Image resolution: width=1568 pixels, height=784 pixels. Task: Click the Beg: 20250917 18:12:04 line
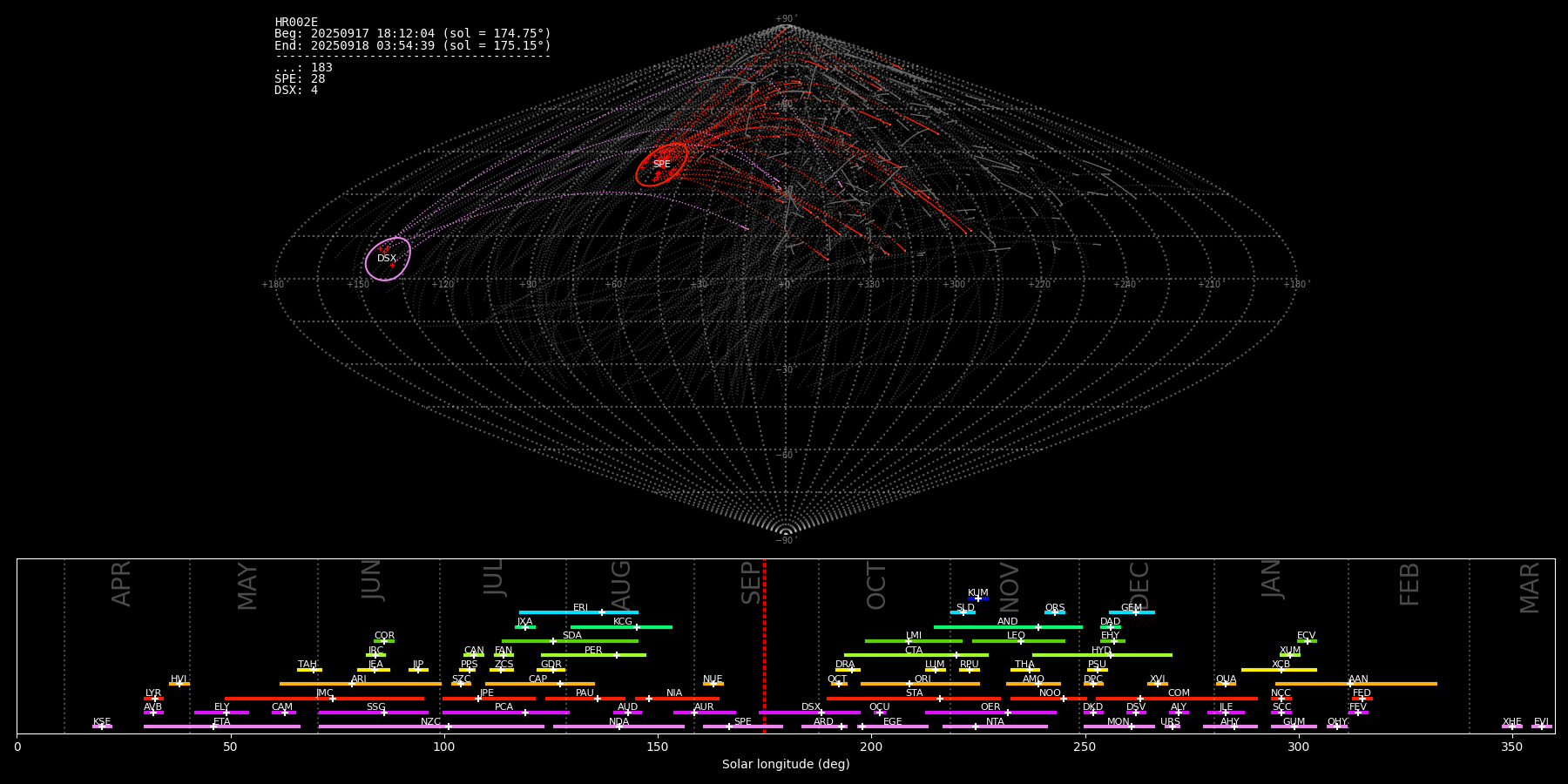pyautogui.click(x=413, y=34)
